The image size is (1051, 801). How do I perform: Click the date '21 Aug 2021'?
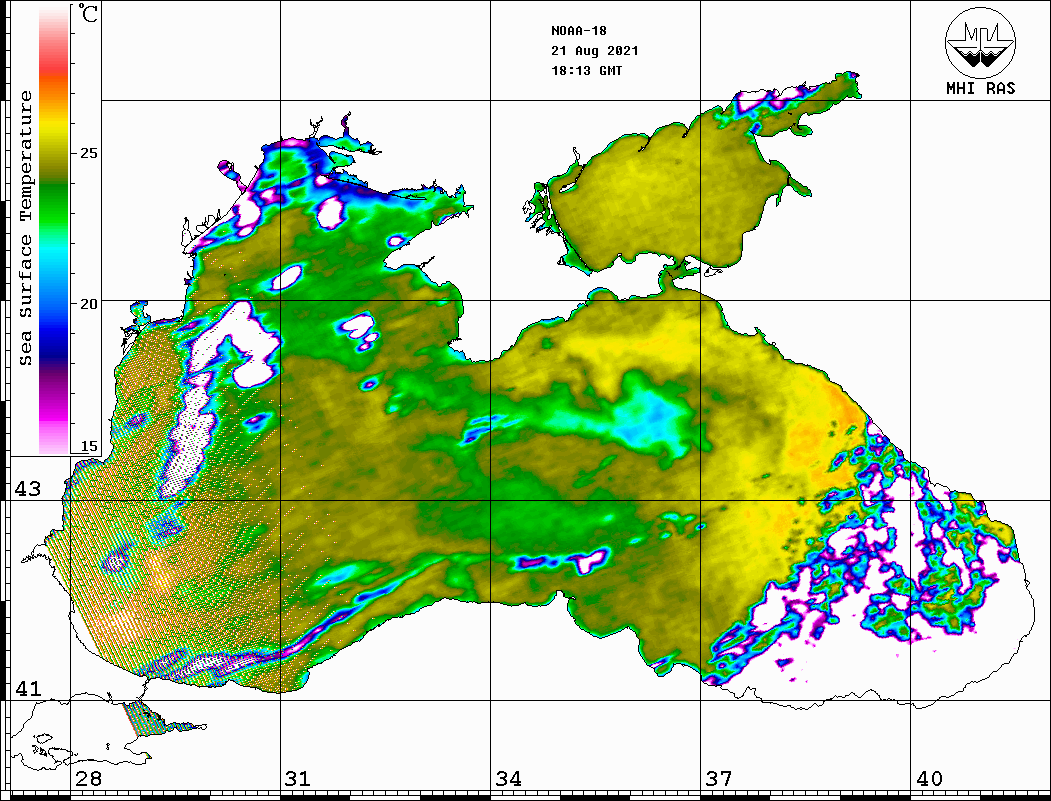595,51
